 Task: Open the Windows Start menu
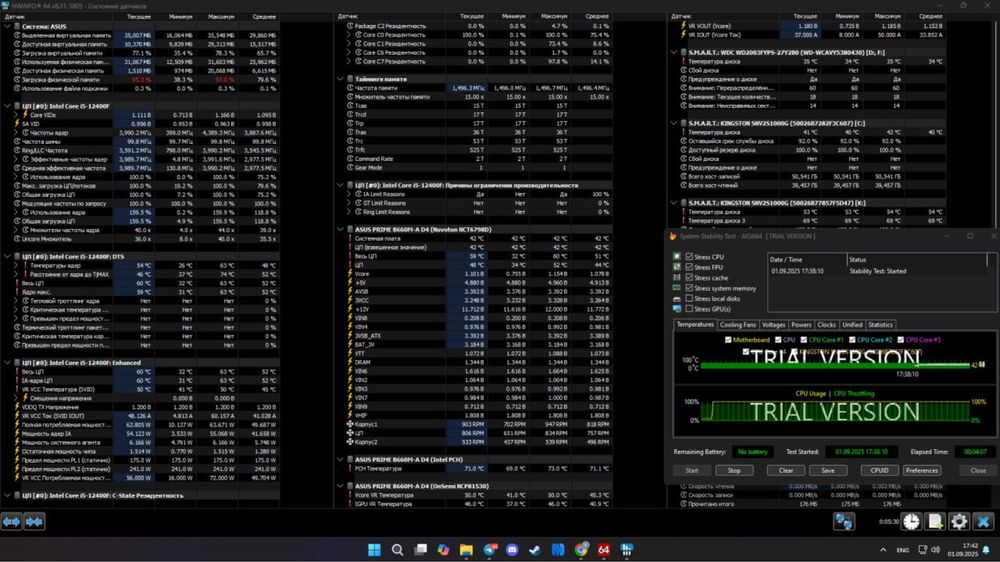click(374, 549)
